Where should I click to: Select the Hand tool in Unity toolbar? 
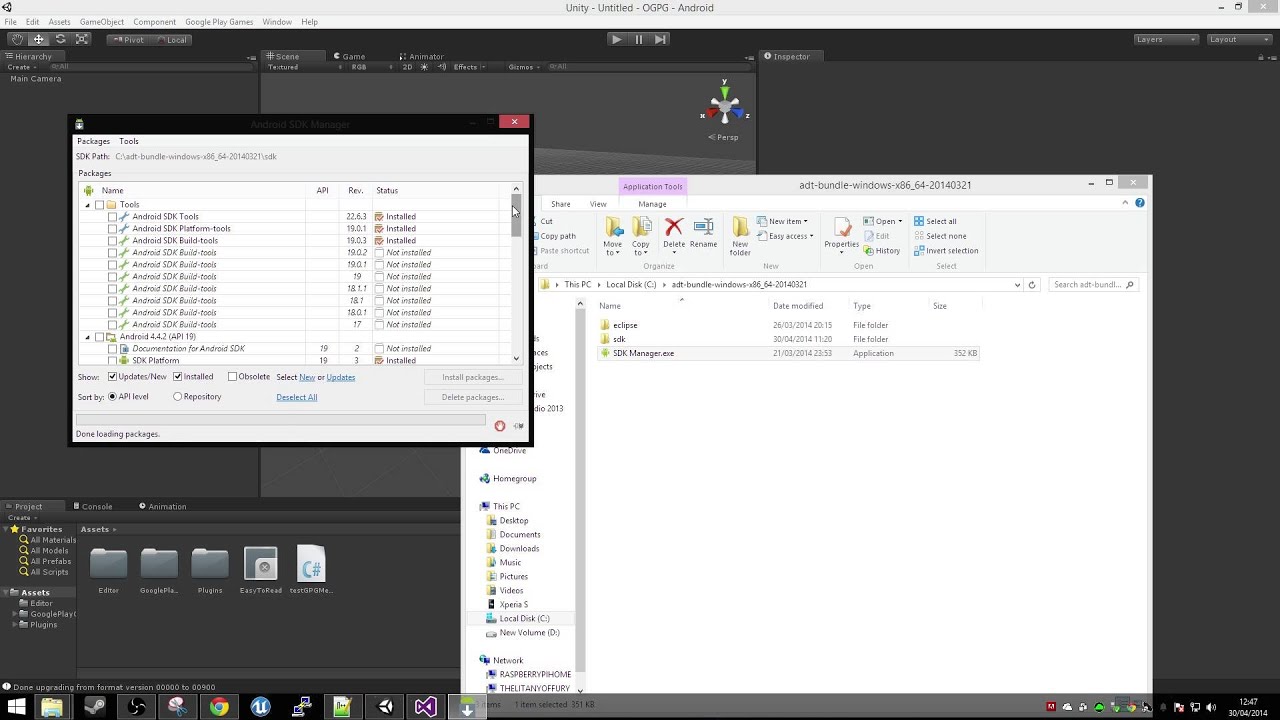click(x=16, y=39)
